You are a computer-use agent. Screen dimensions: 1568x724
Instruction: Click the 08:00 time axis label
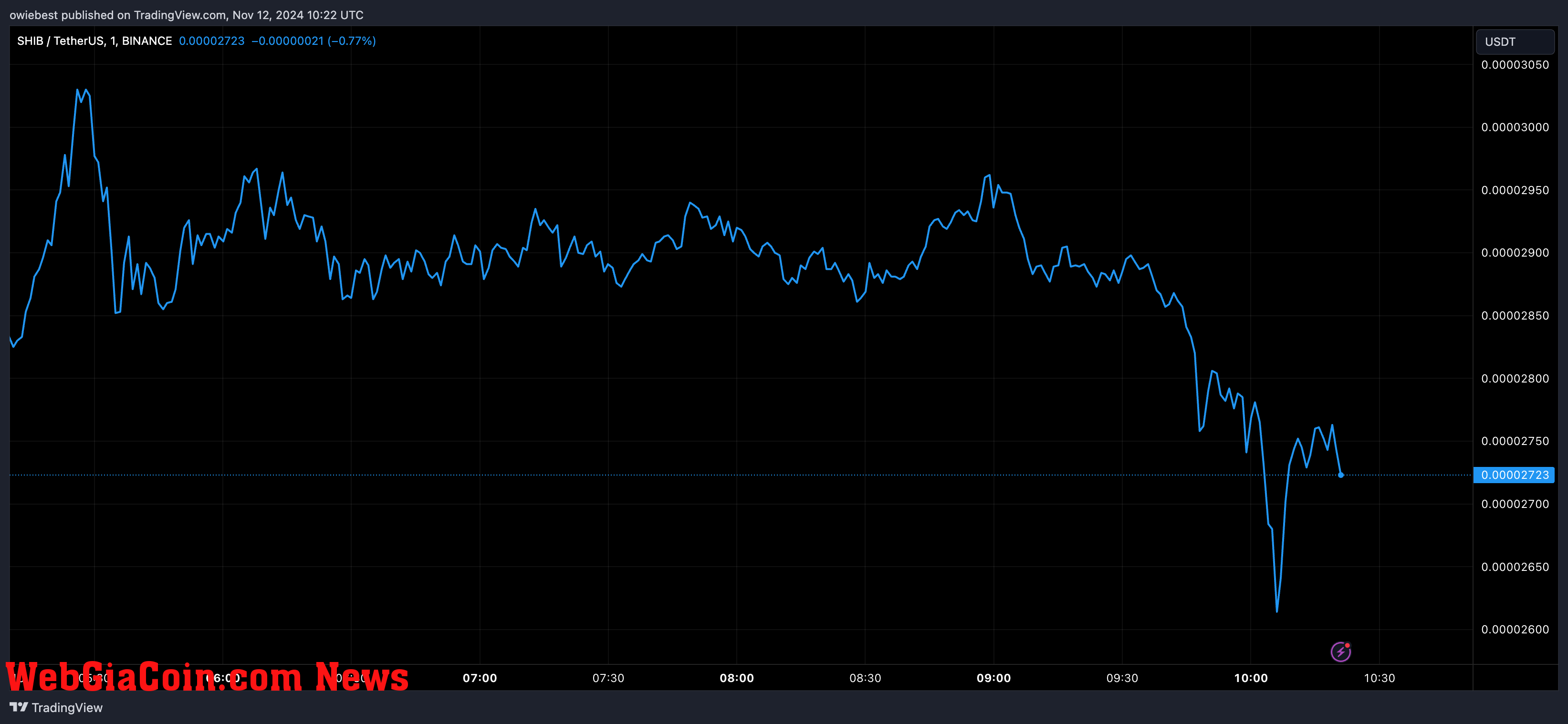pos(737,678)
